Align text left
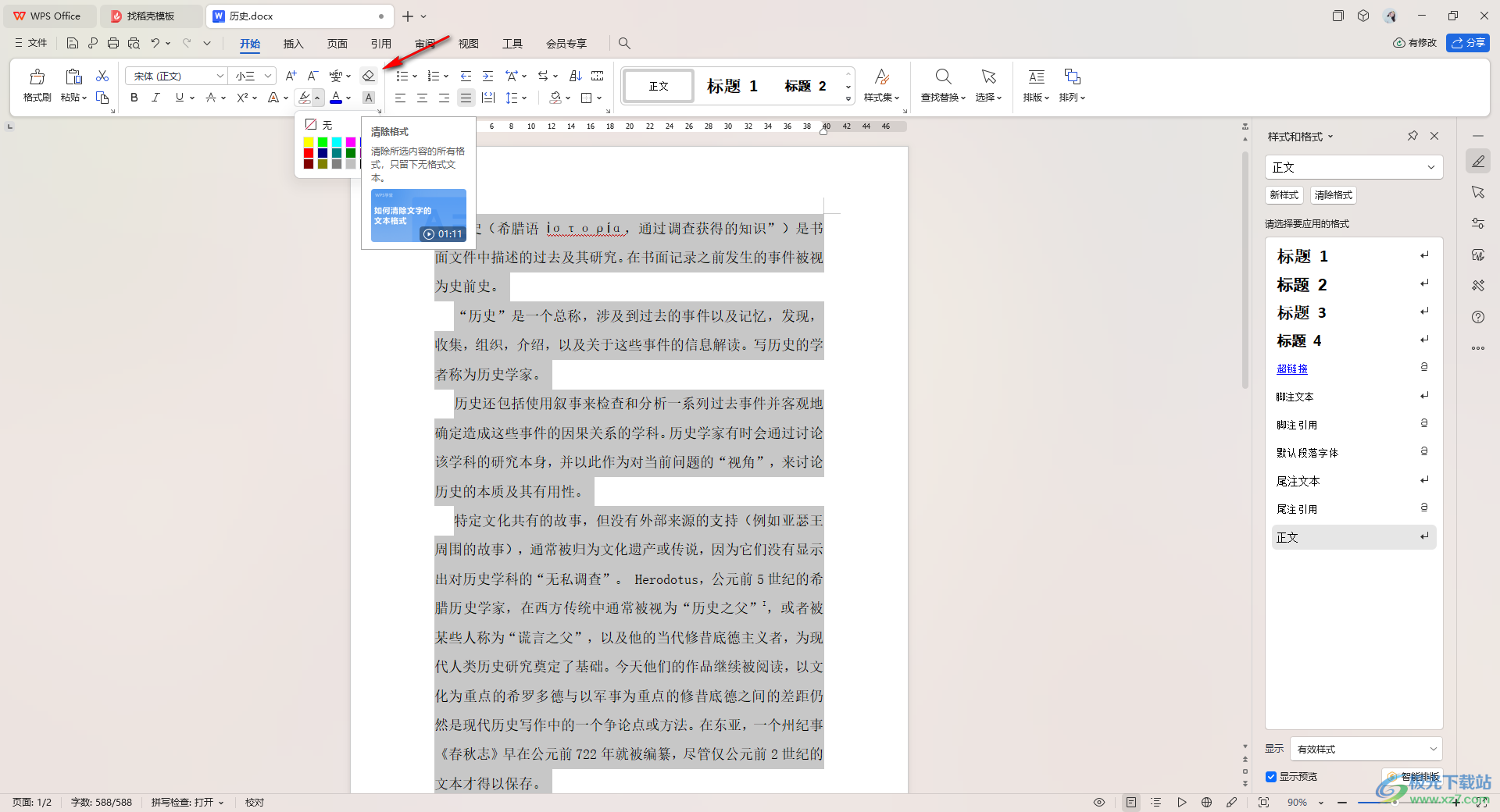The width and height of the screenshot is (1500, 812). click(400, 98)
